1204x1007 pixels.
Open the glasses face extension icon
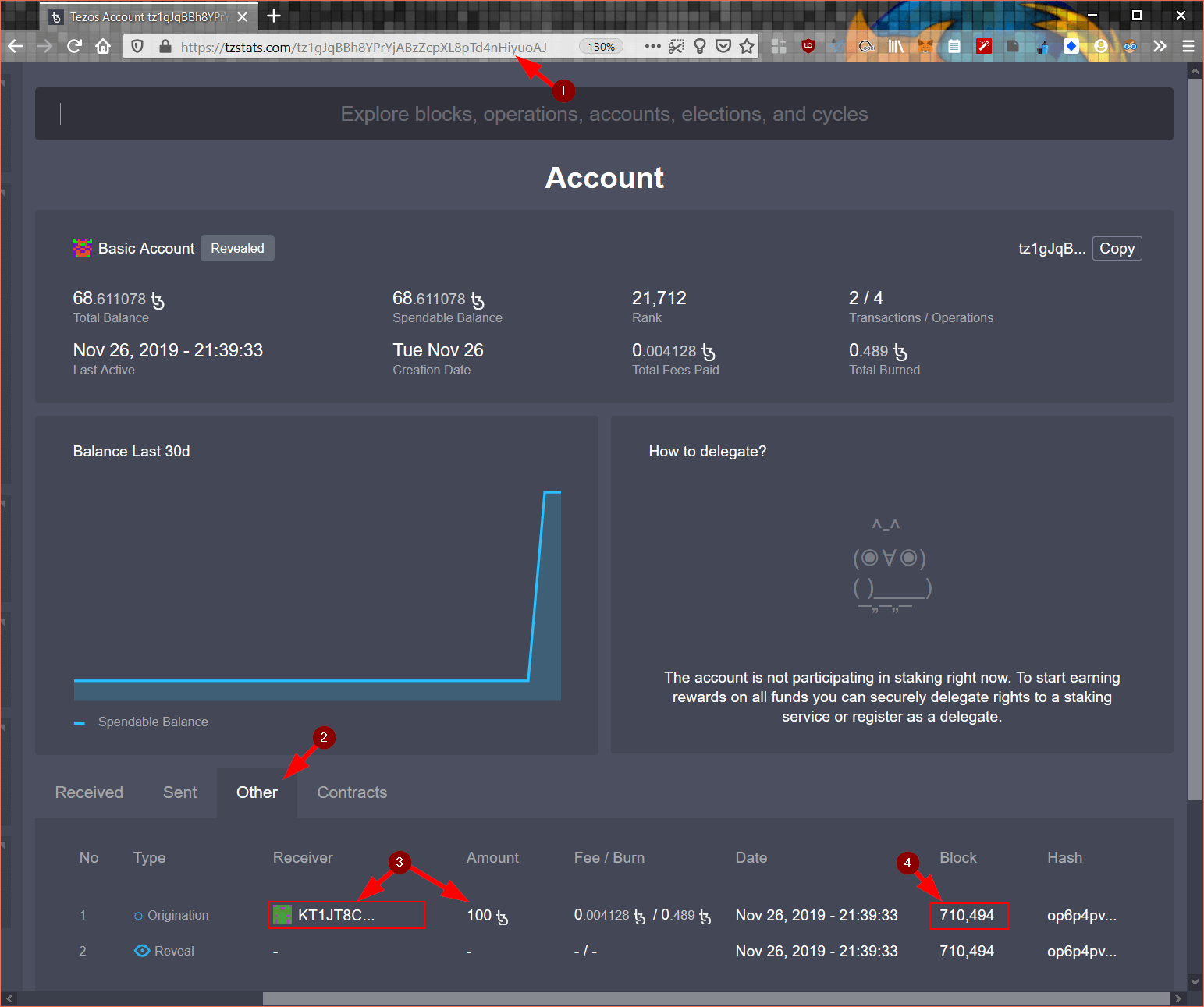1130,46
